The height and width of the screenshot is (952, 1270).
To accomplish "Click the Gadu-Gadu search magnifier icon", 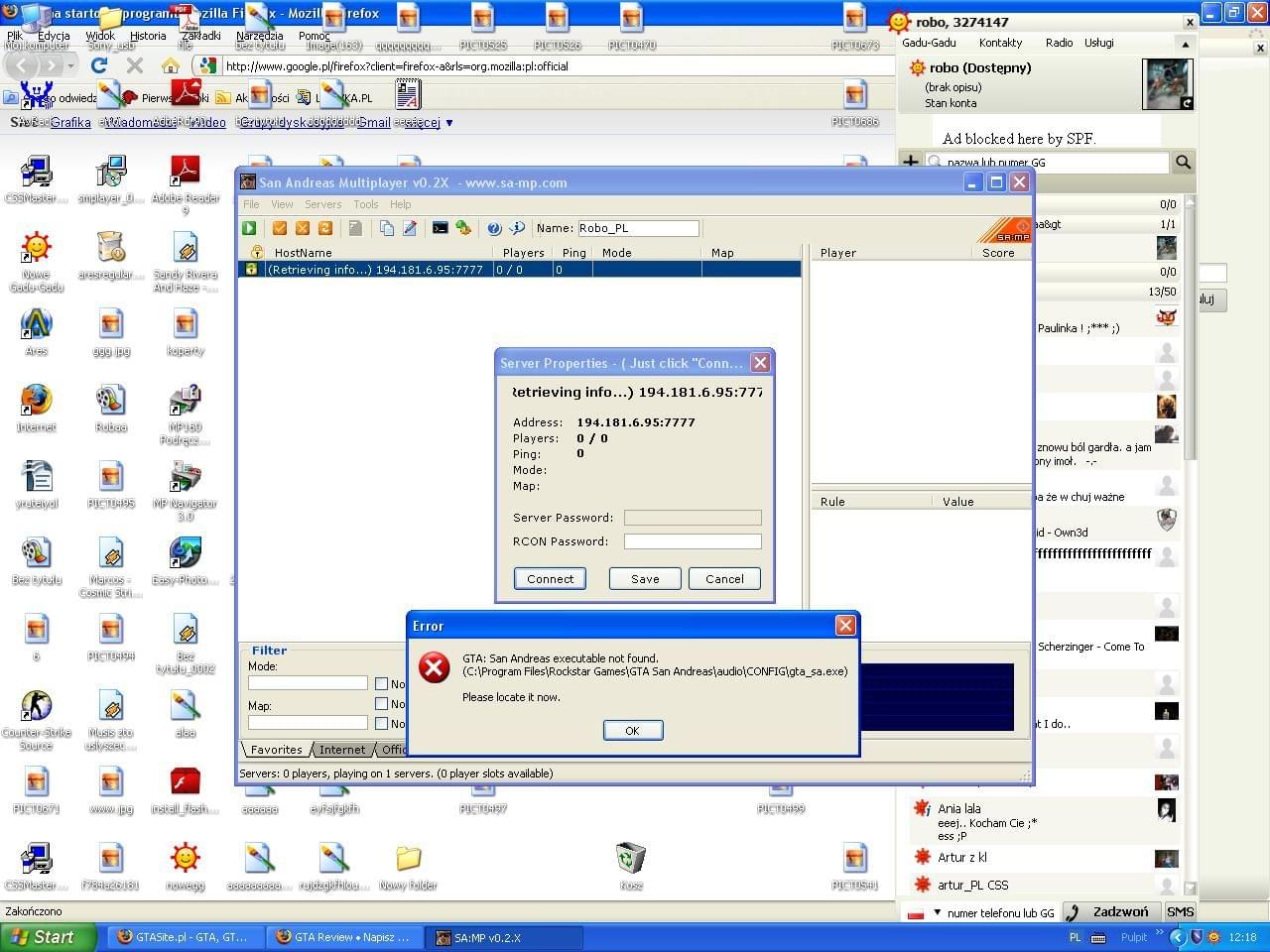I will 1183,162.
